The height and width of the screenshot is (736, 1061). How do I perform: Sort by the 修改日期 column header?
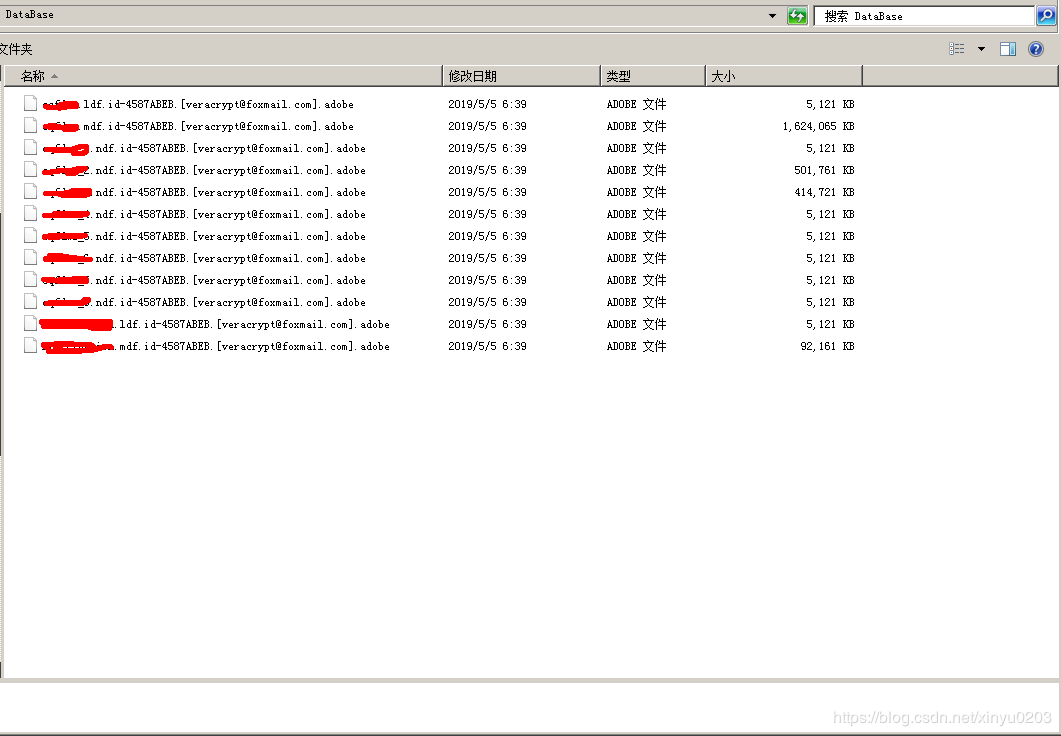[521, 76]
